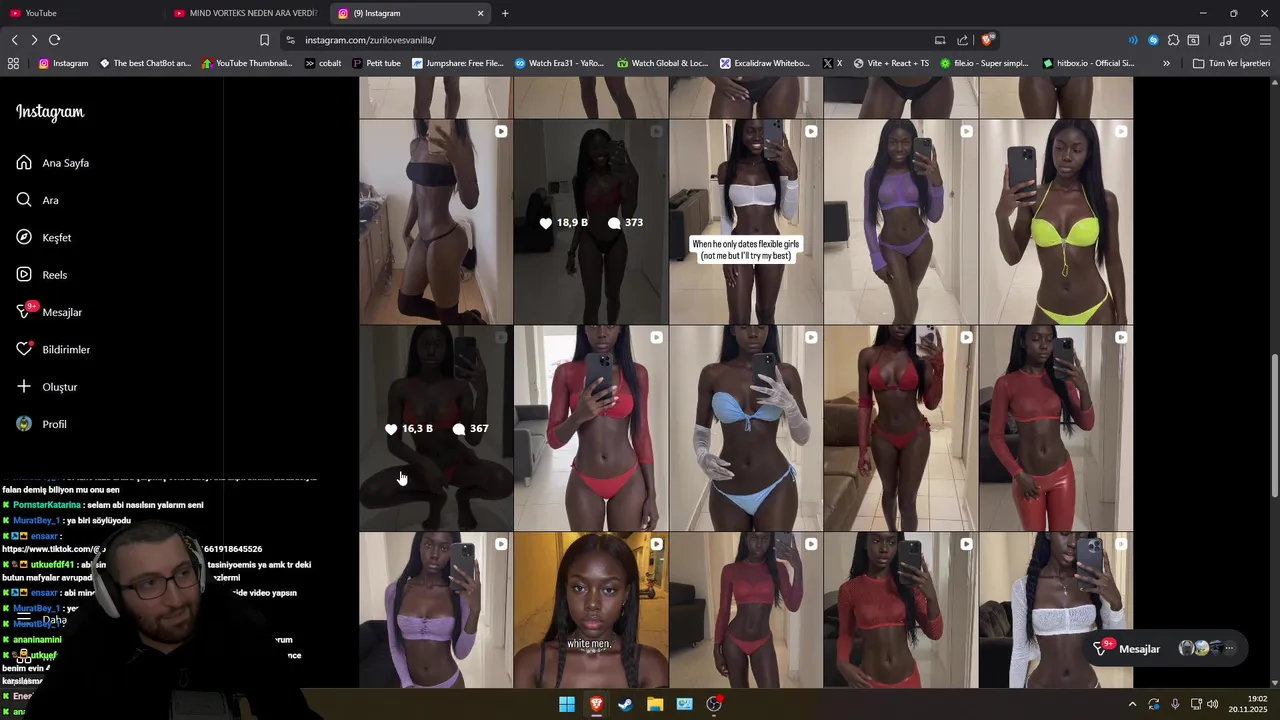Close the Instagram tab

point(480,13)
